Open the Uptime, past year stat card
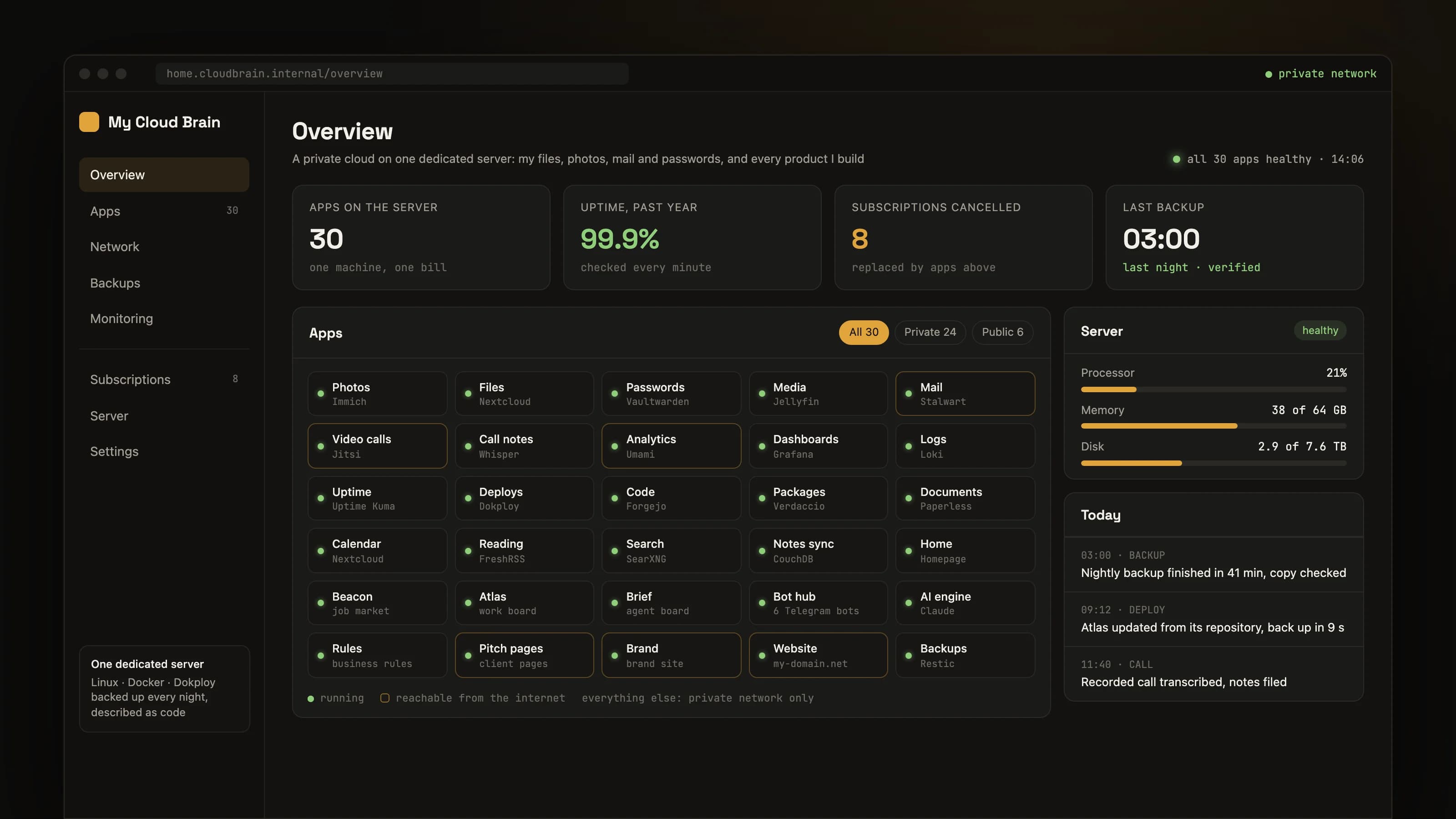The image size is (1456, 819). tap(693, 238)
